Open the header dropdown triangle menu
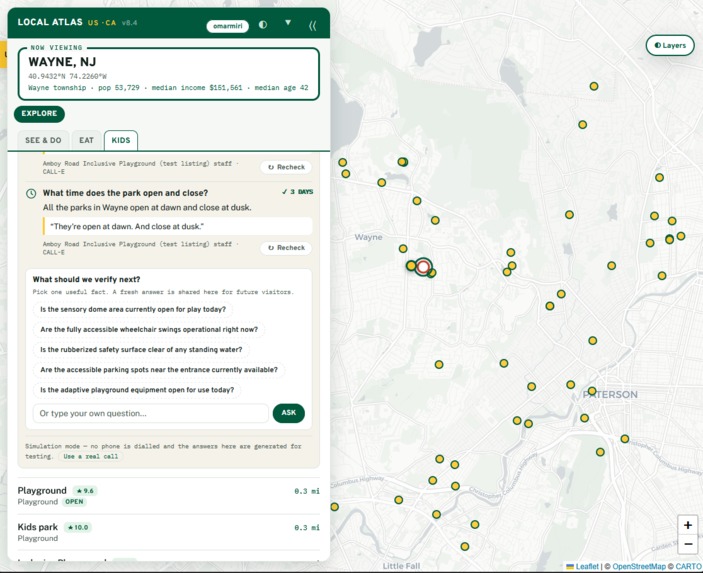 point(288,23)
